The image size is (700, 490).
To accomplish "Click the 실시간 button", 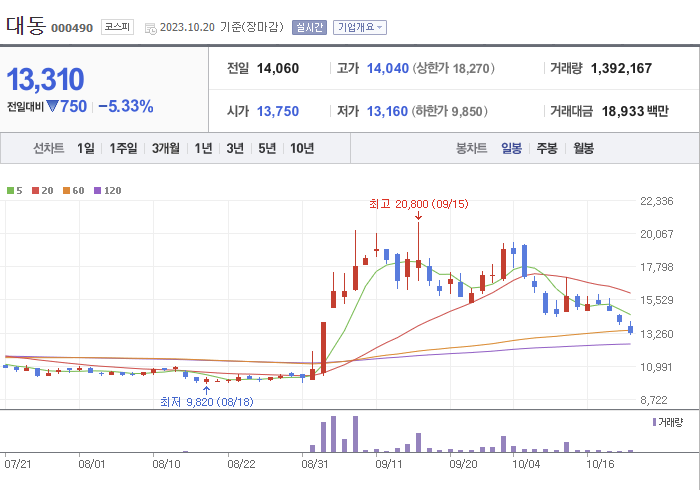I will (309, 28).
